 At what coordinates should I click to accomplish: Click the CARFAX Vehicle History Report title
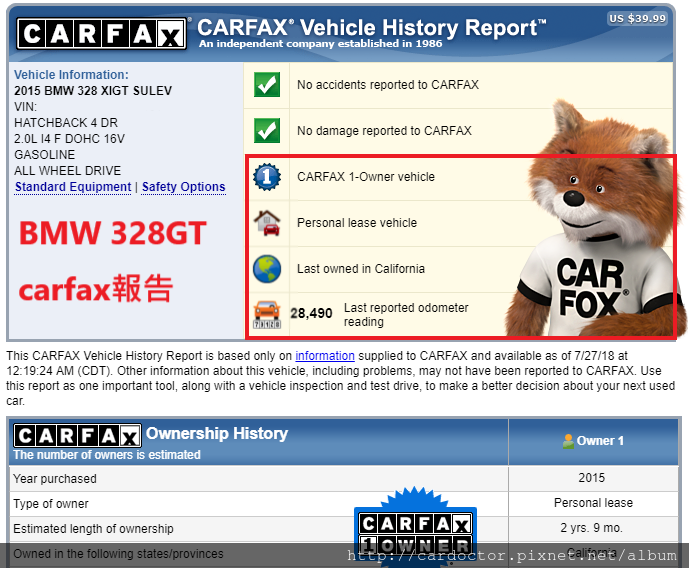372,27
